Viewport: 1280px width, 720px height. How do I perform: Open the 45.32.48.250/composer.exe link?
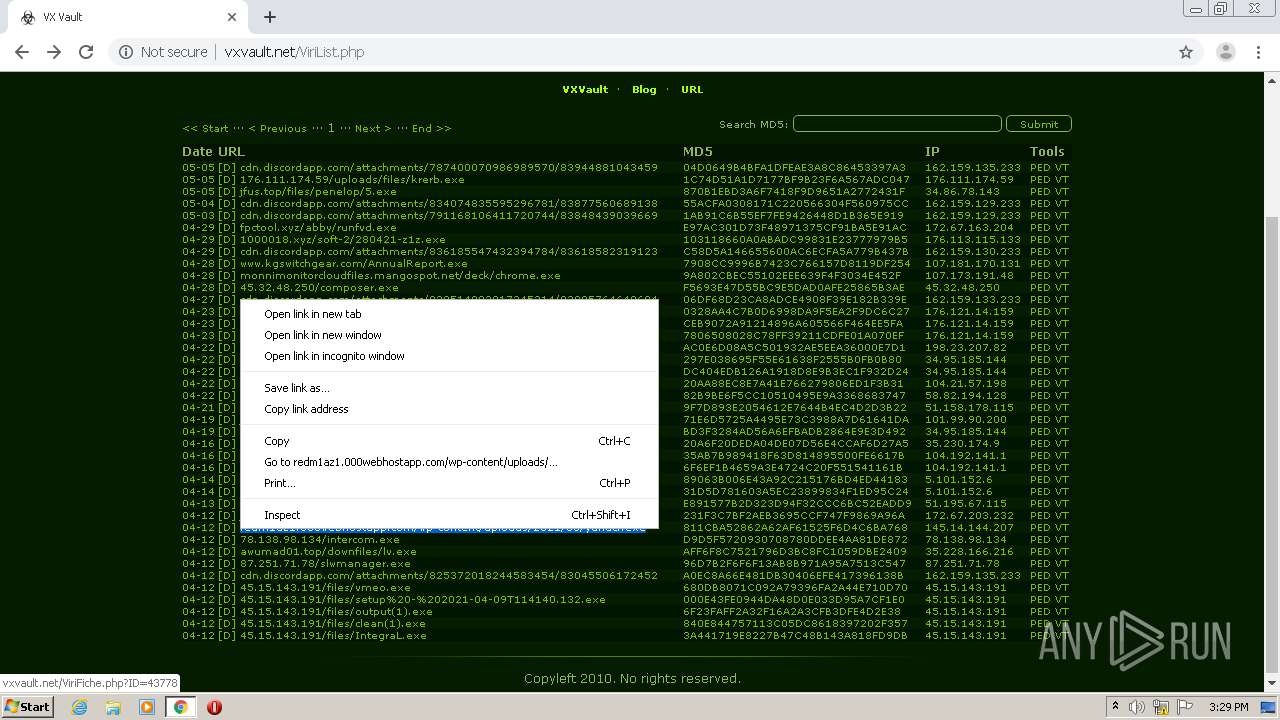(319, 287)
